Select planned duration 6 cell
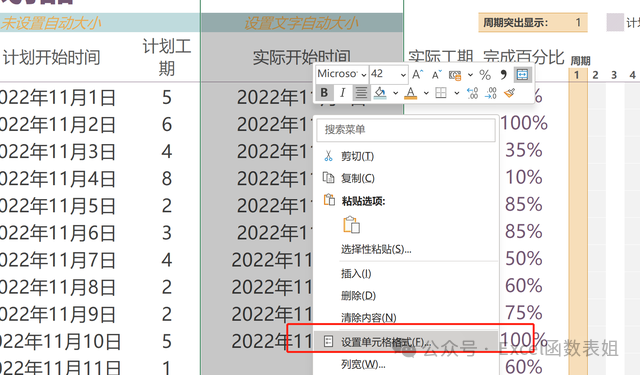Screen dimensions: 640x375 [167, 124]
